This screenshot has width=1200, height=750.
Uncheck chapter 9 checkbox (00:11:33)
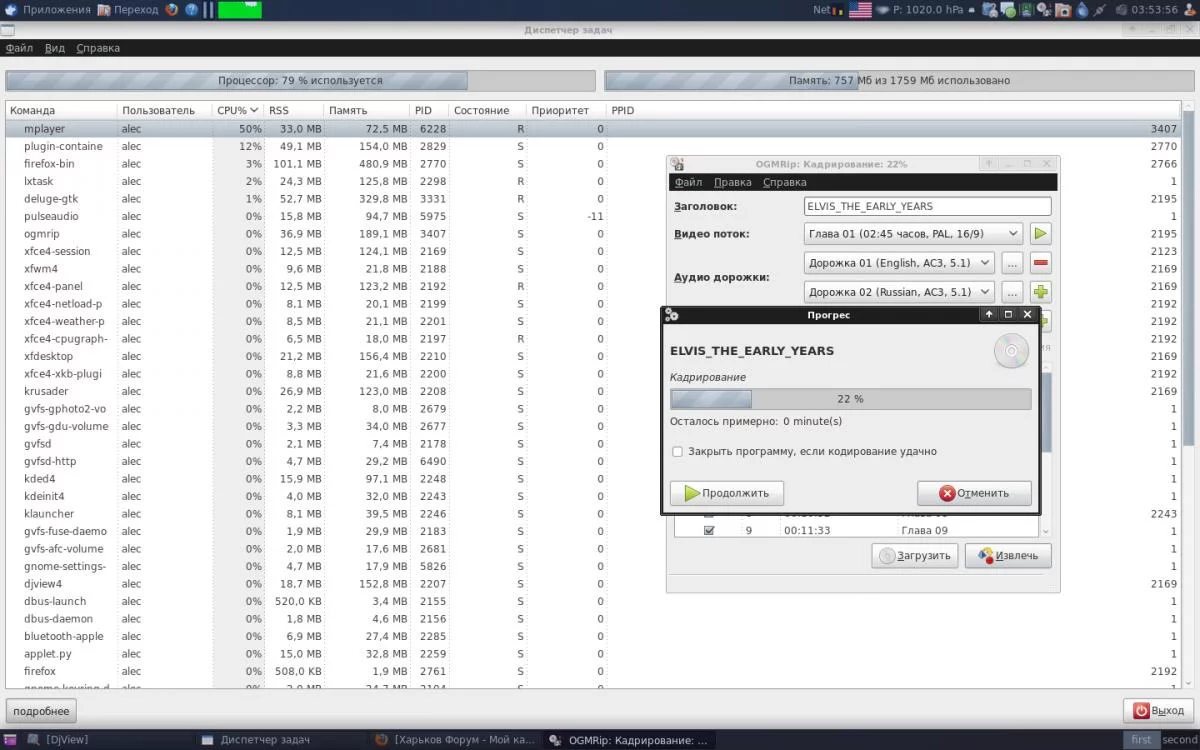click(709, 530)
